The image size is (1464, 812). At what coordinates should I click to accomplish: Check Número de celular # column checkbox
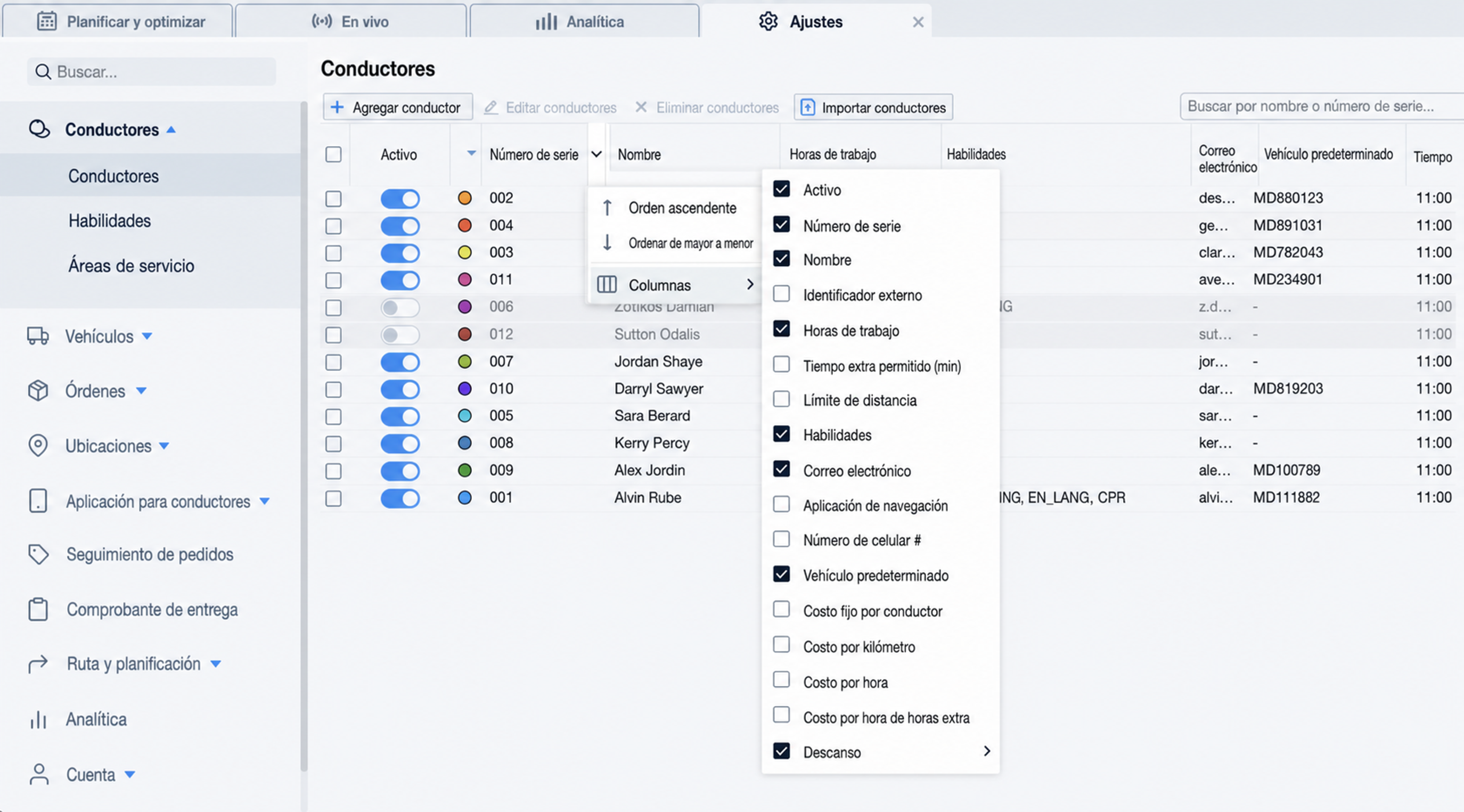(x=781, y=539)
